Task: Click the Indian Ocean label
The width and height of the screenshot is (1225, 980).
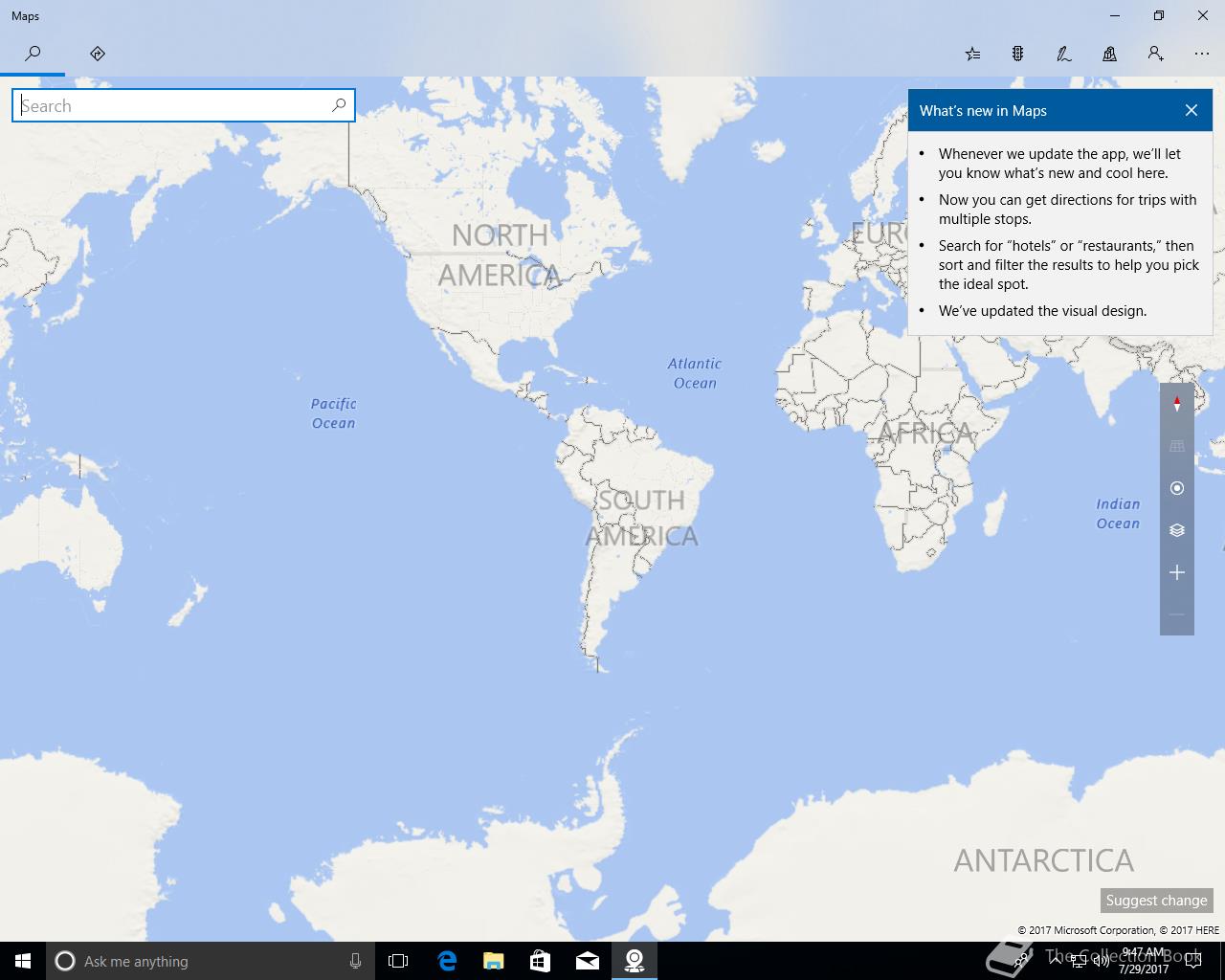Action: 1118,513
